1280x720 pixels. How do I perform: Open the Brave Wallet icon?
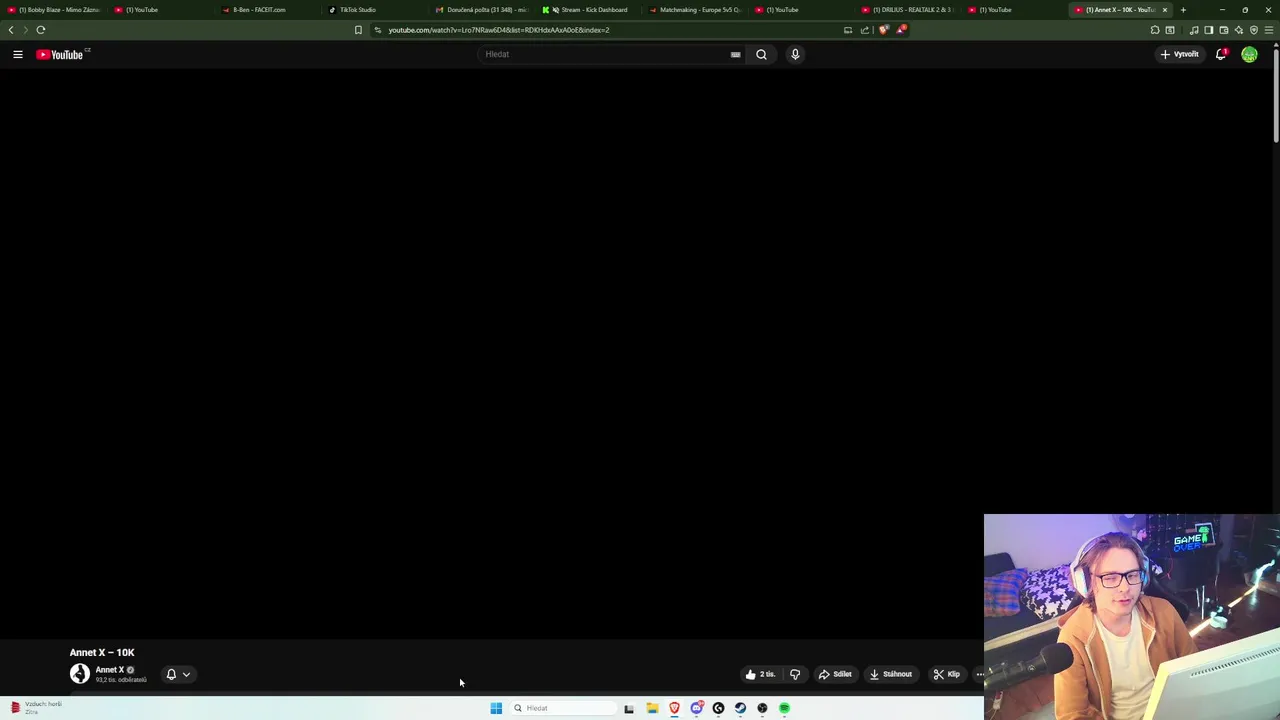coord(1224,30)
